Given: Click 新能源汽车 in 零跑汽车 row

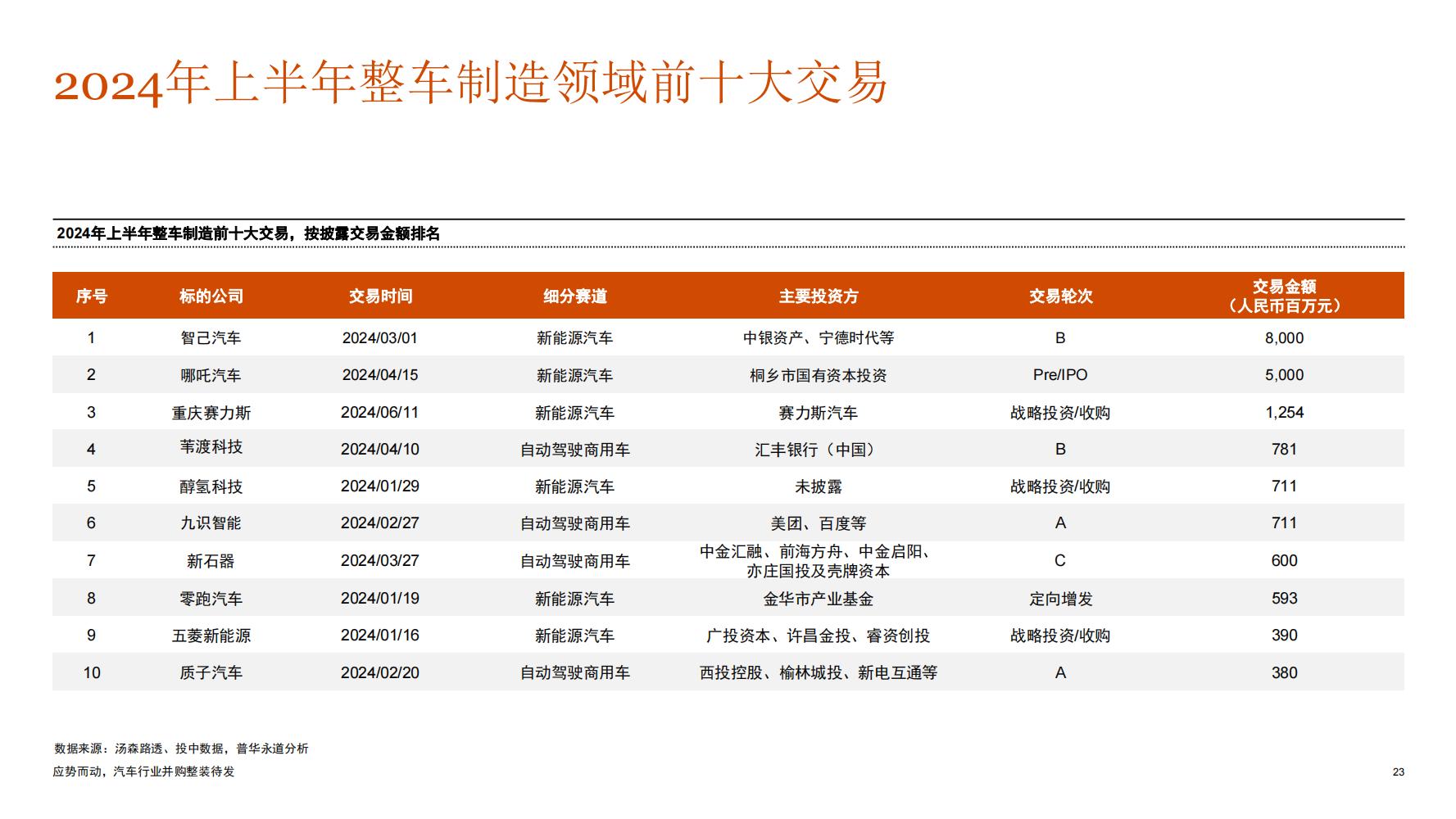Looking at the screenshot, I should point(575,599).
